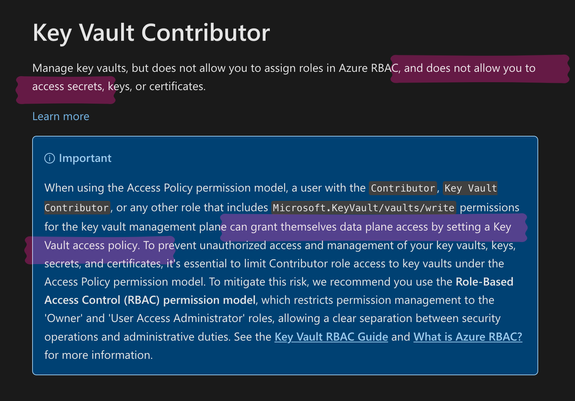Click the Important note label

pos(85,158)
